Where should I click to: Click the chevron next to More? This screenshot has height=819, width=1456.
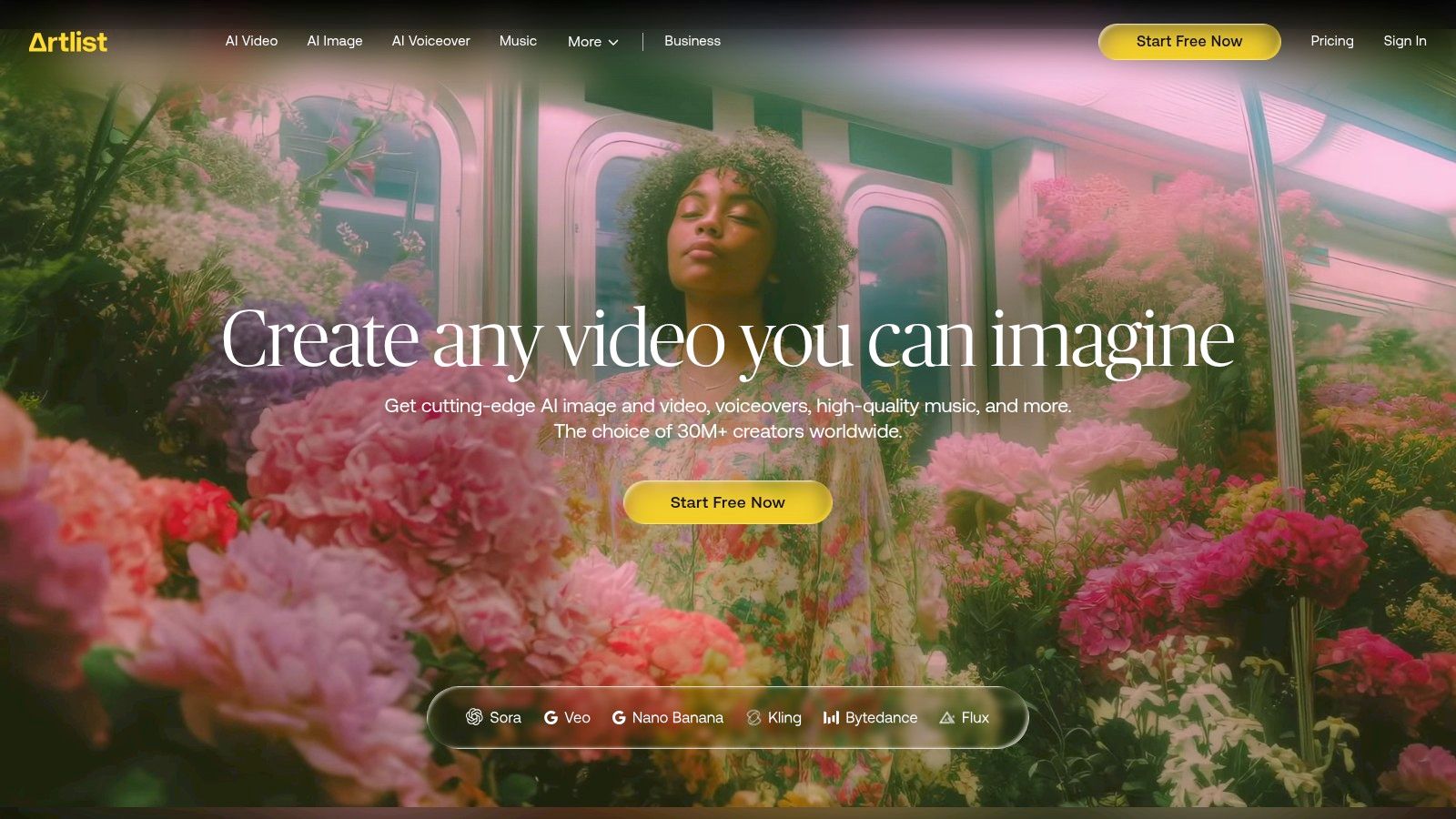coord(613,43)
